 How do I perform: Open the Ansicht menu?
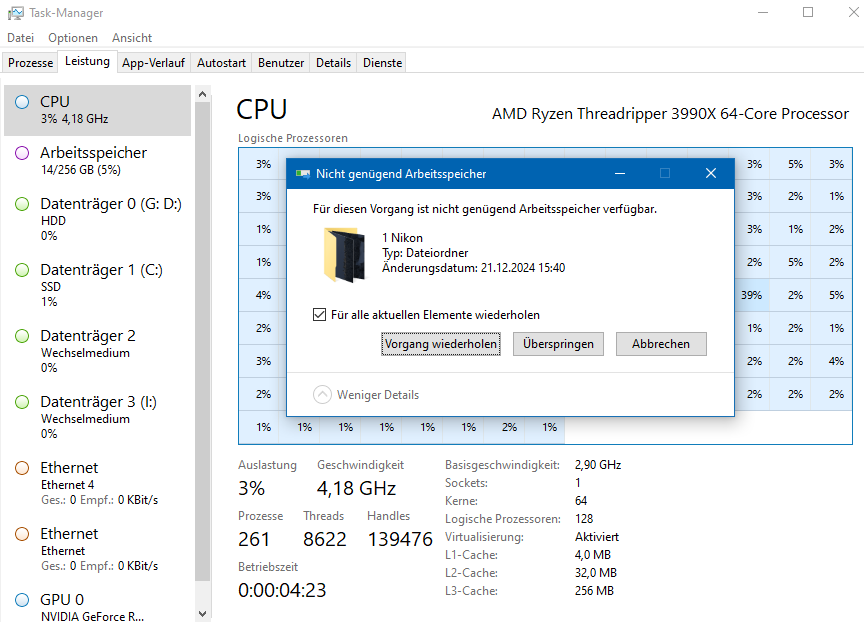click(132, 38)
